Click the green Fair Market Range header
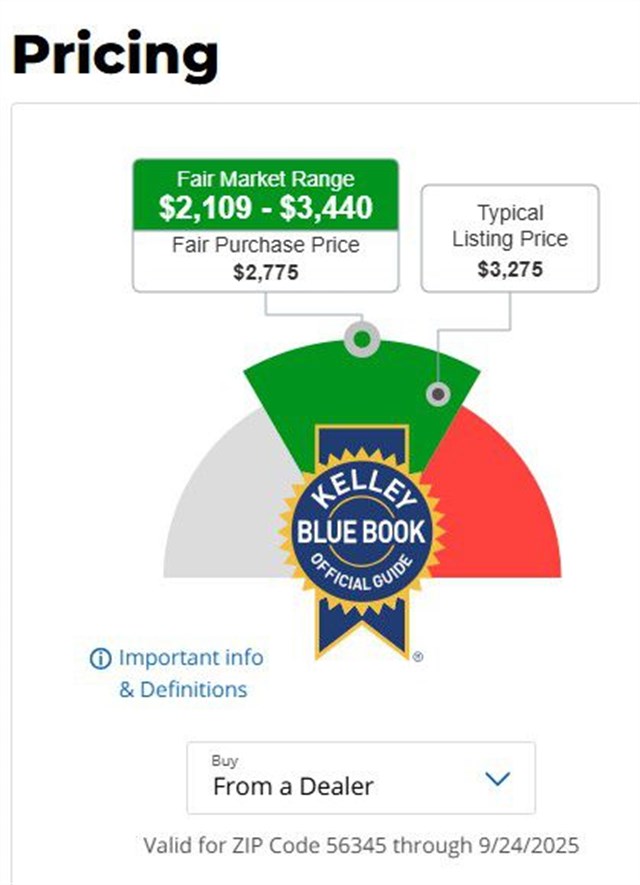The width and height of the screenshot is (640, 885). (x=265, y=180)
